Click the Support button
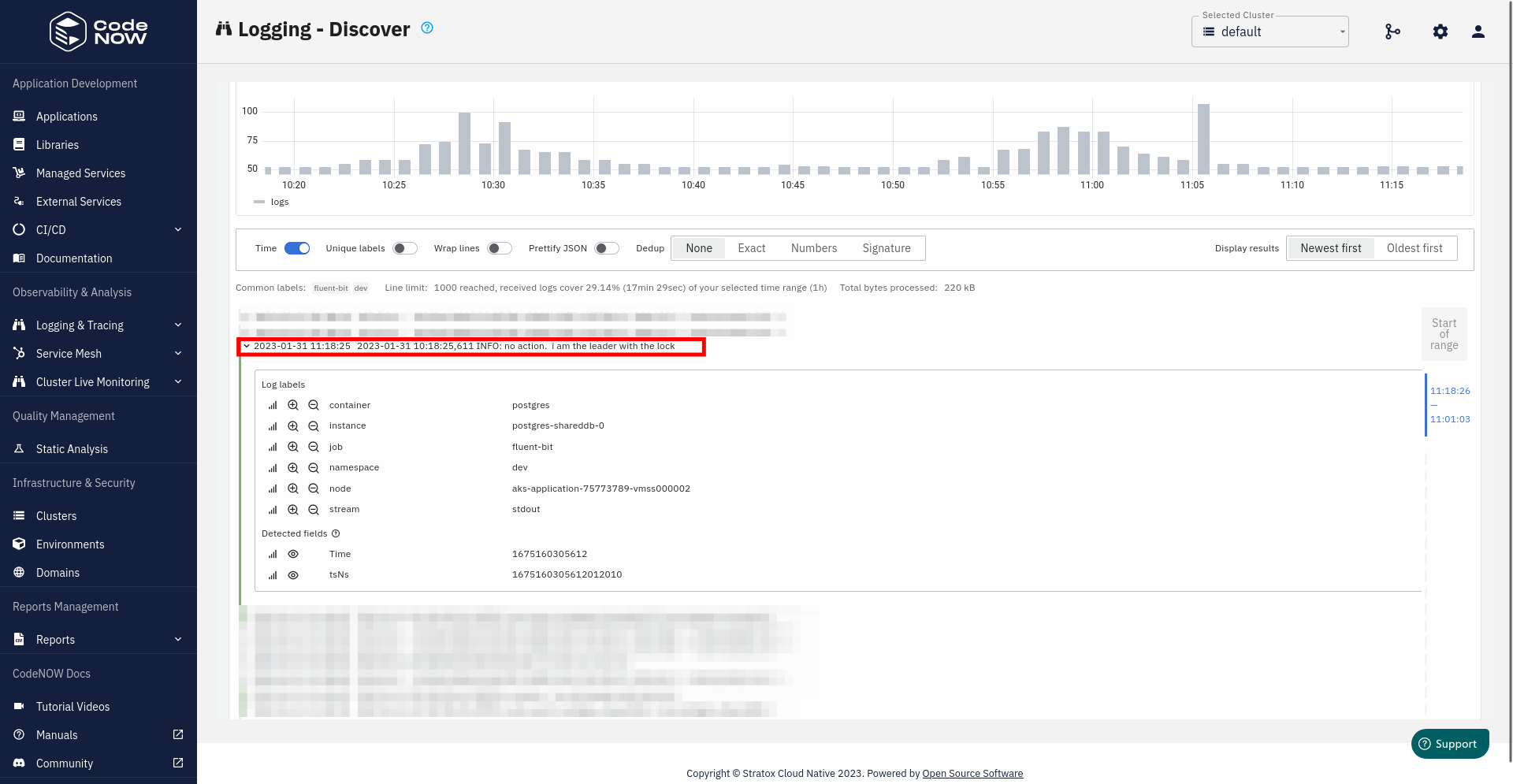 point(1450,744)
